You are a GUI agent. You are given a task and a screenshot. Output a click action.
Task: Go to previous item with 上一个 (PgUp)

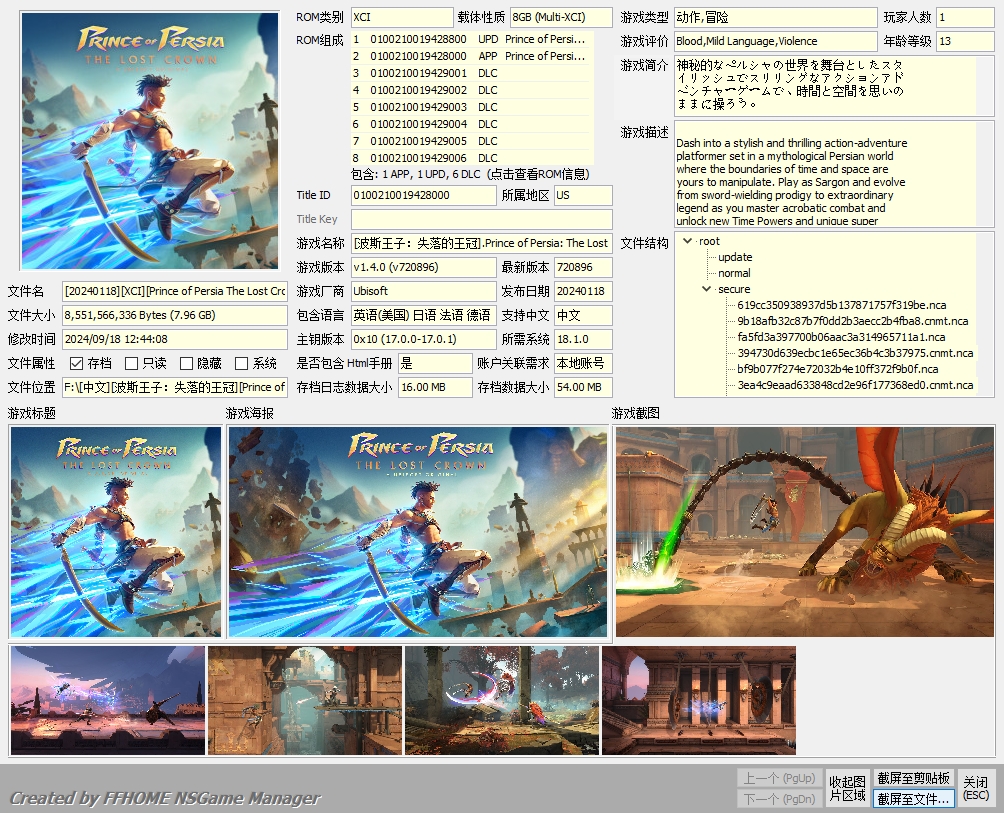pyautogui.click(x=779, y=778)
